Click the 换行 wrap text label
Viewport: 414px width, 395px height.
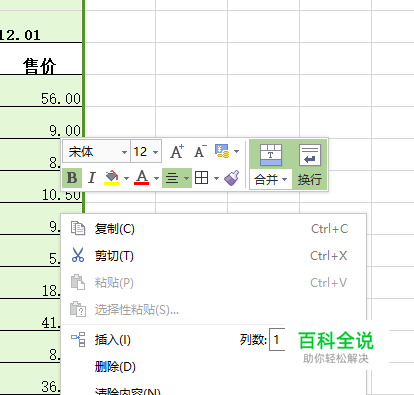[310, 179]
